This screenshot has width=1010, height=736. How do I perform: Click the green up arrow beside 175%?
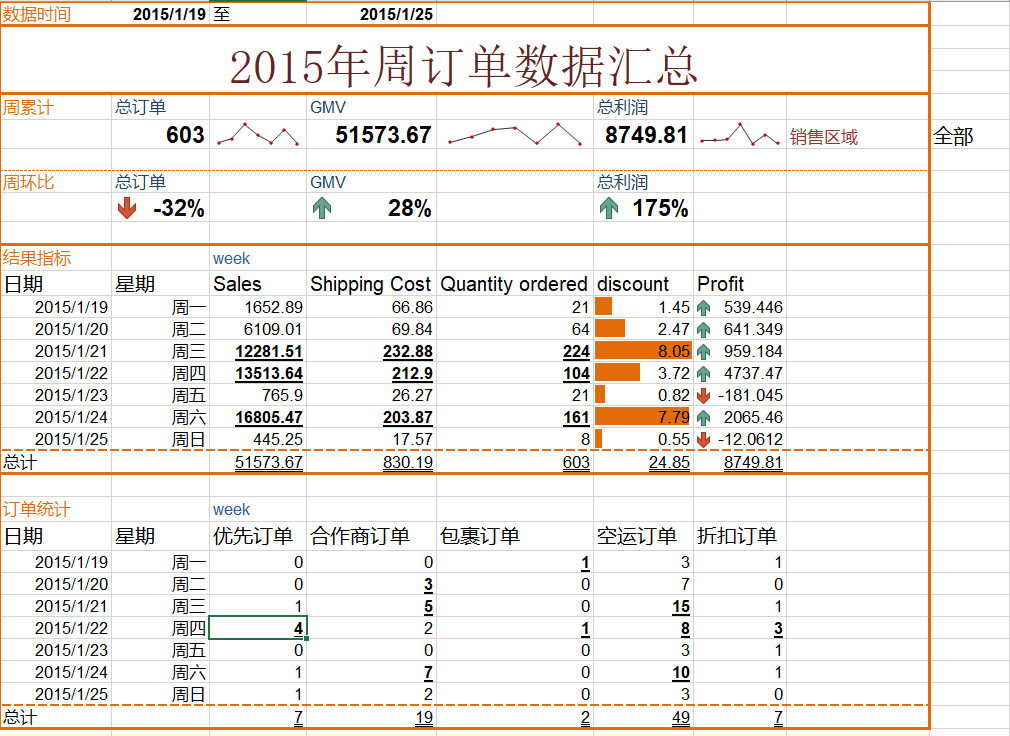coord(609,208)
